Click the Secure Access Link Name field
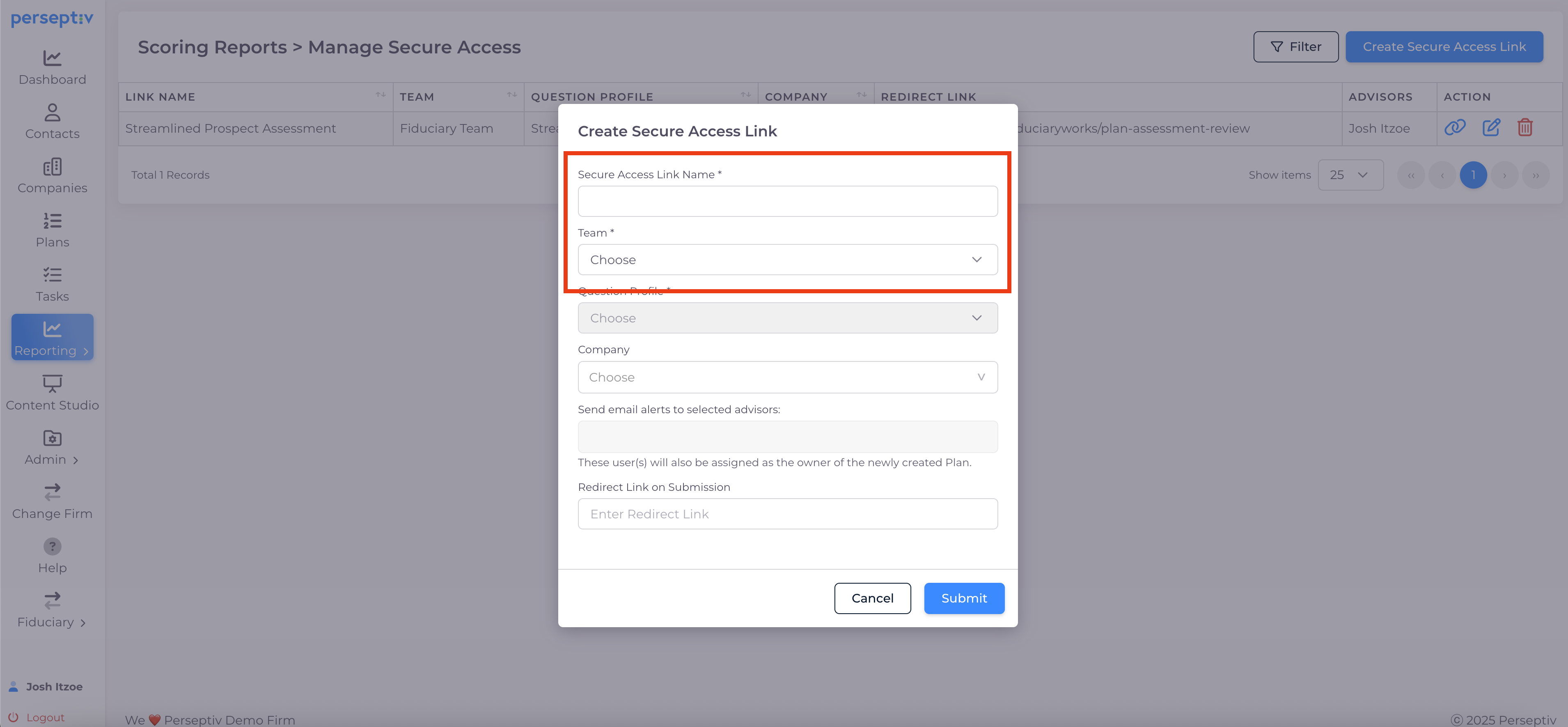Screen dimensions: 1568x727 787,202
